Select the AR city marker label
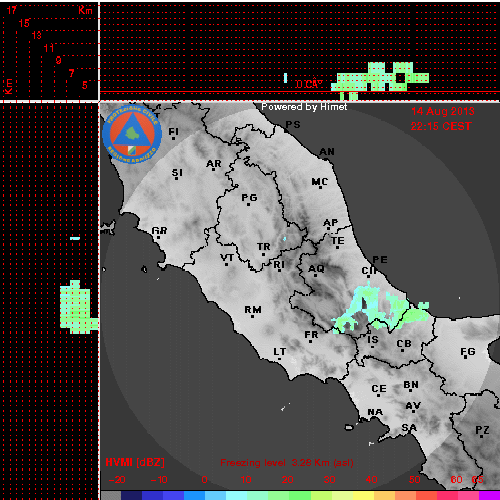Image resolution: width=500 pixels, height=500 pixels. pos(214,164)
